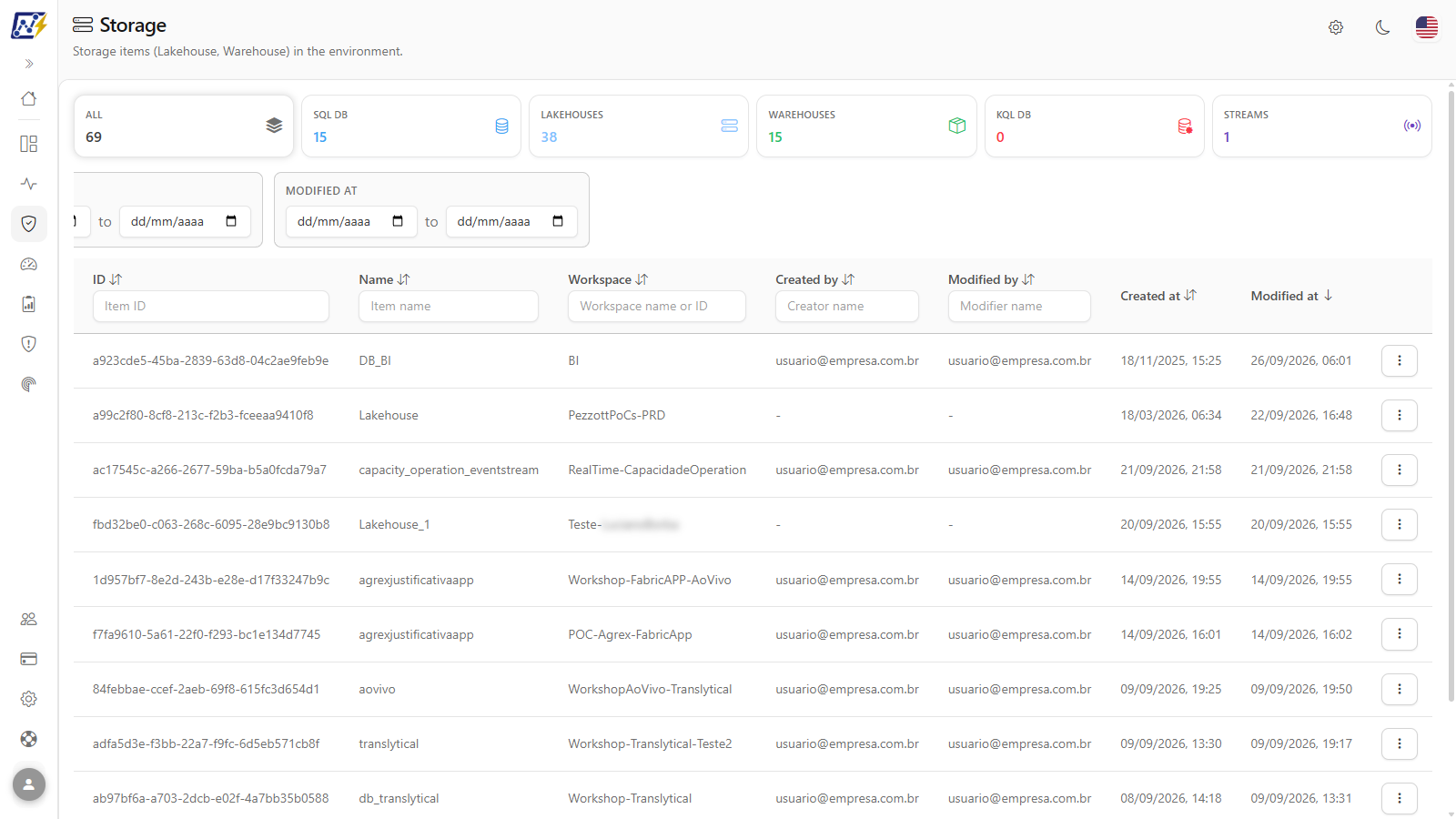Open the settings gear icon in the sidebar
The height and width of the screenshot is (819, 1456).
[29, 699]
